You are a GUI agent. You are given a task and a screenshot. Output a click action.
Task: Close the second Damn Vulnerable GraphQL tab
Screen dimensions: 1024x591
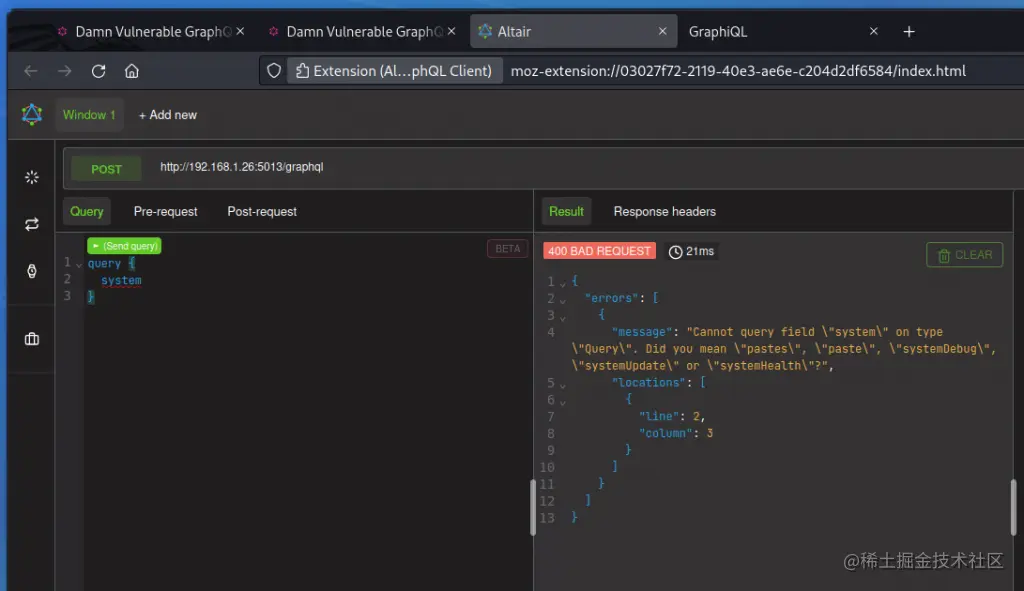point(451,31)
